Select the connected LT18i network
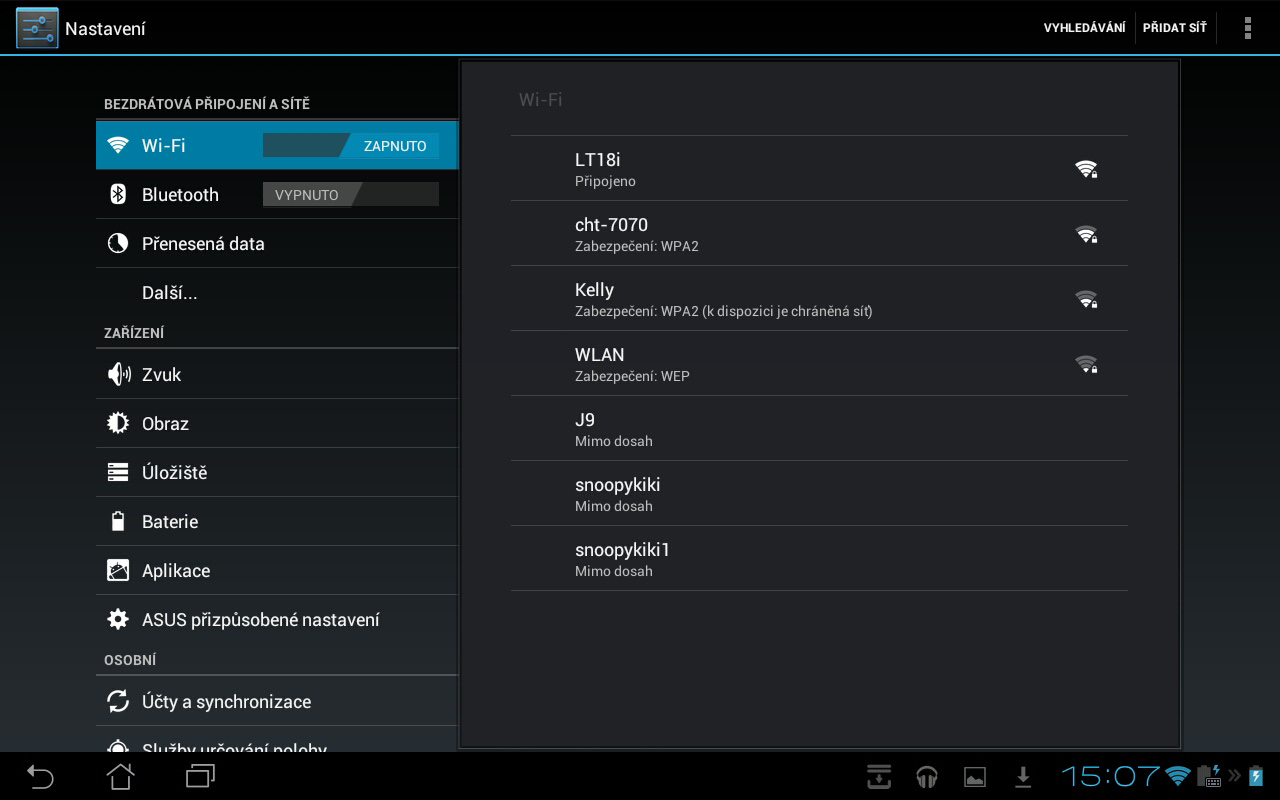This screenshot has width=1280, height=800. (x=819, y=169)
